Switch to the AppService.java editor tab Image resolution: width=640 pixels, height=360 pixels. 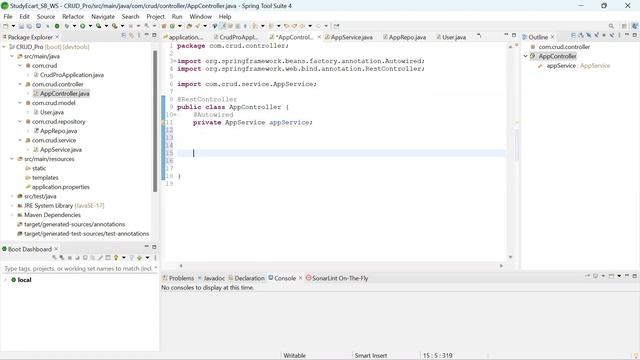click(x=351, y=37)
